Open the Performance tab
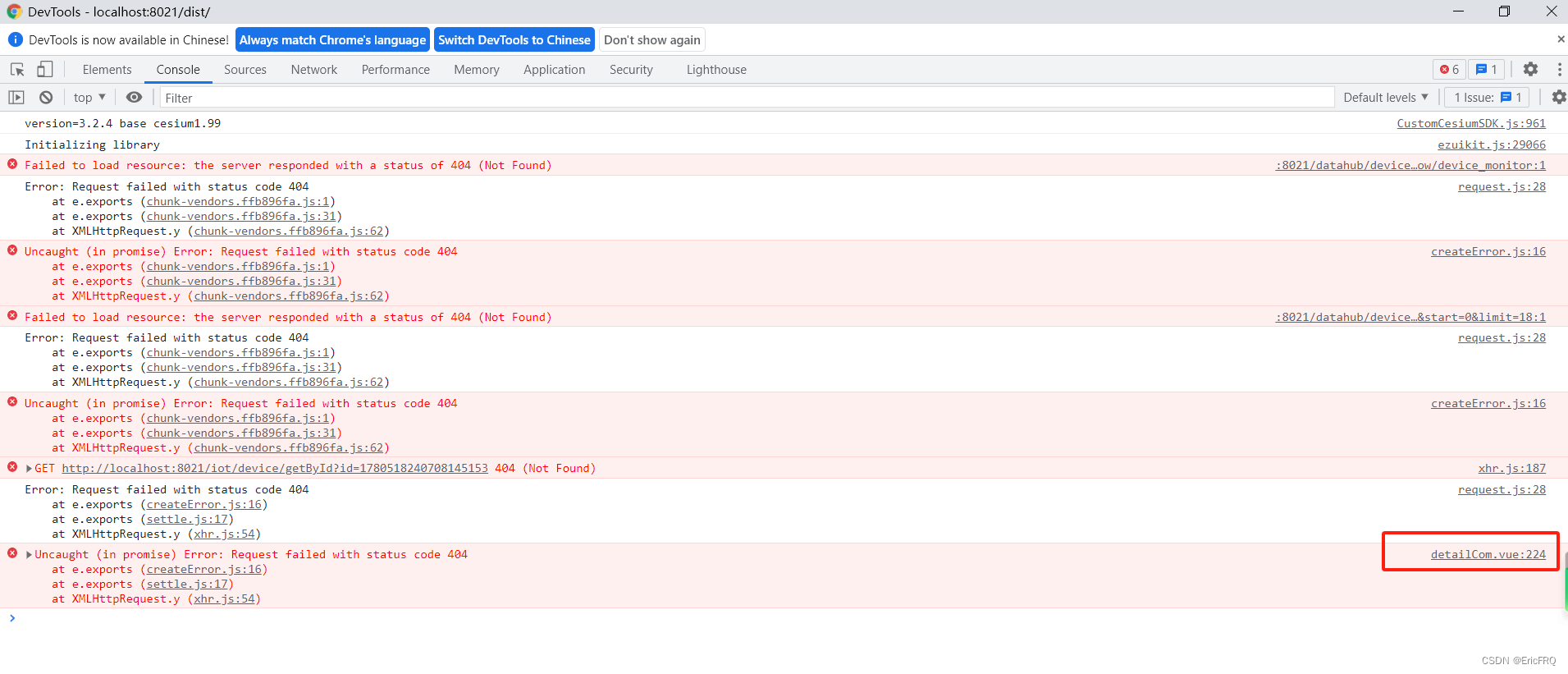1568x674 pixels. coord(395,70)
